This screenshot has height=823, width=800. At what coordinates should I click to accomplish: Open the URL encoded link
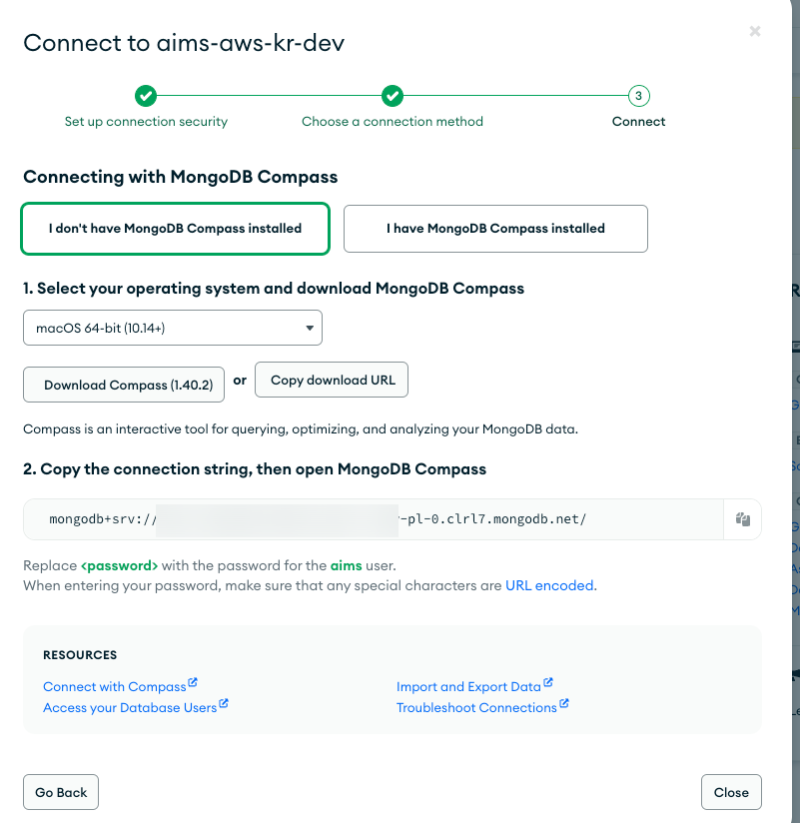[550, 586]
